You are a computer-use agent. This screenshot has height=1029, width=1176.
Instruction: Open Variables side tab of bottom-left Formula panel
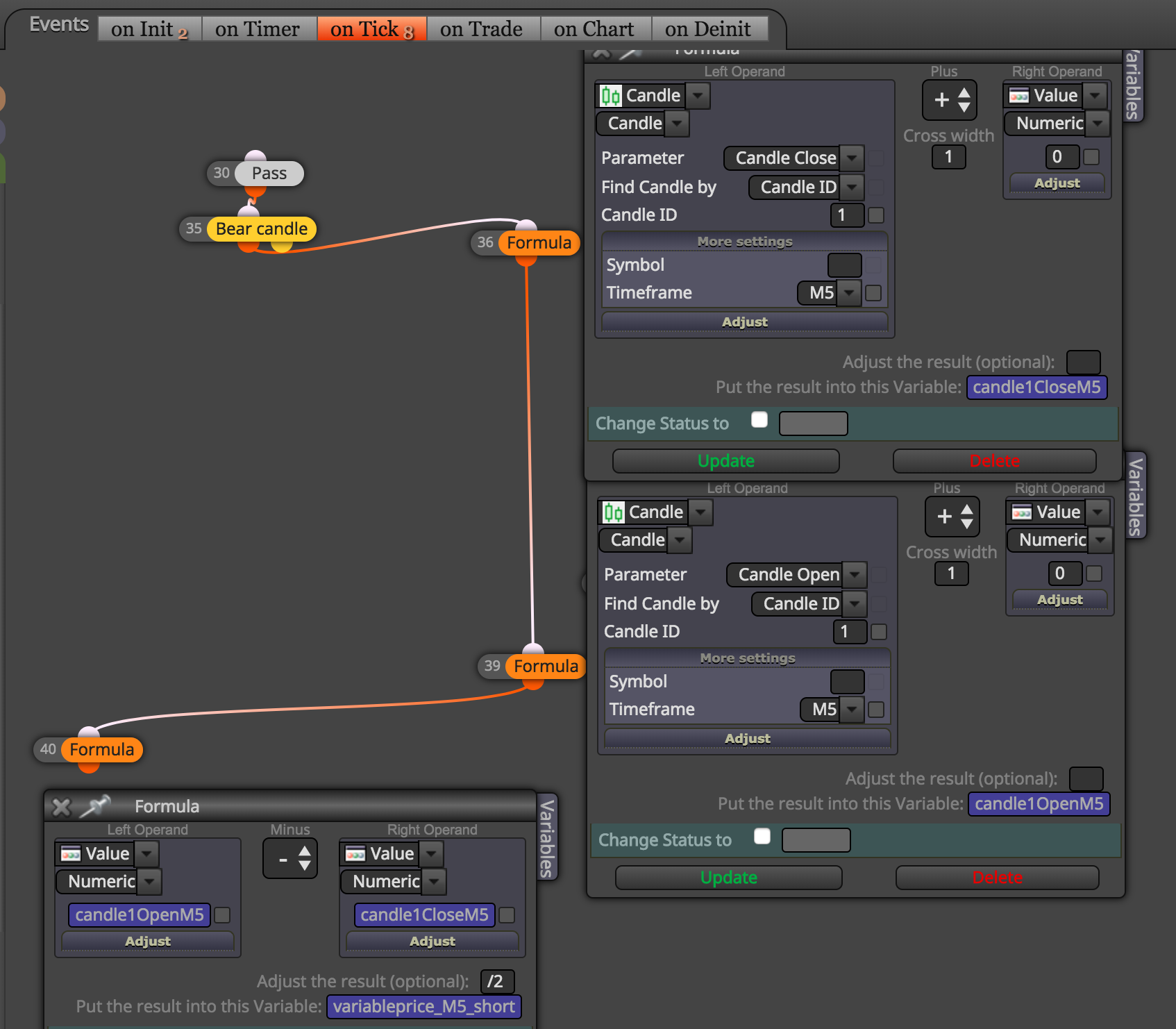[x=548, y=838]
